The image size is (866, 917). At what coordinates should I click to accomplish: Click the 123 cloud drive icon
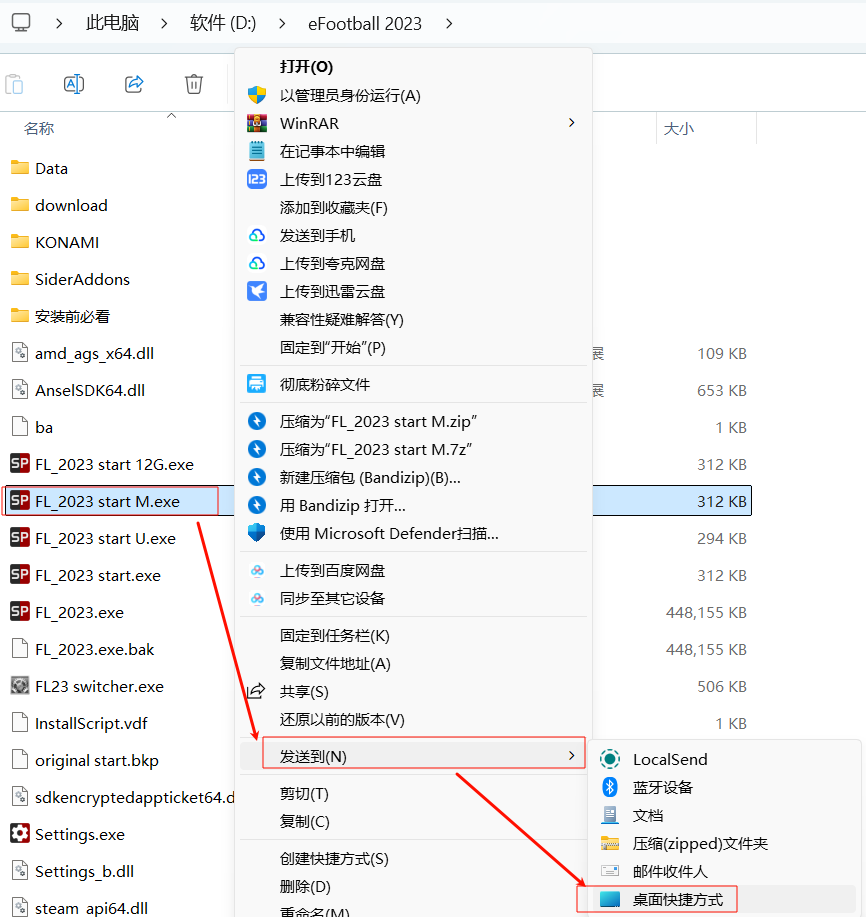tap(257, 179)
